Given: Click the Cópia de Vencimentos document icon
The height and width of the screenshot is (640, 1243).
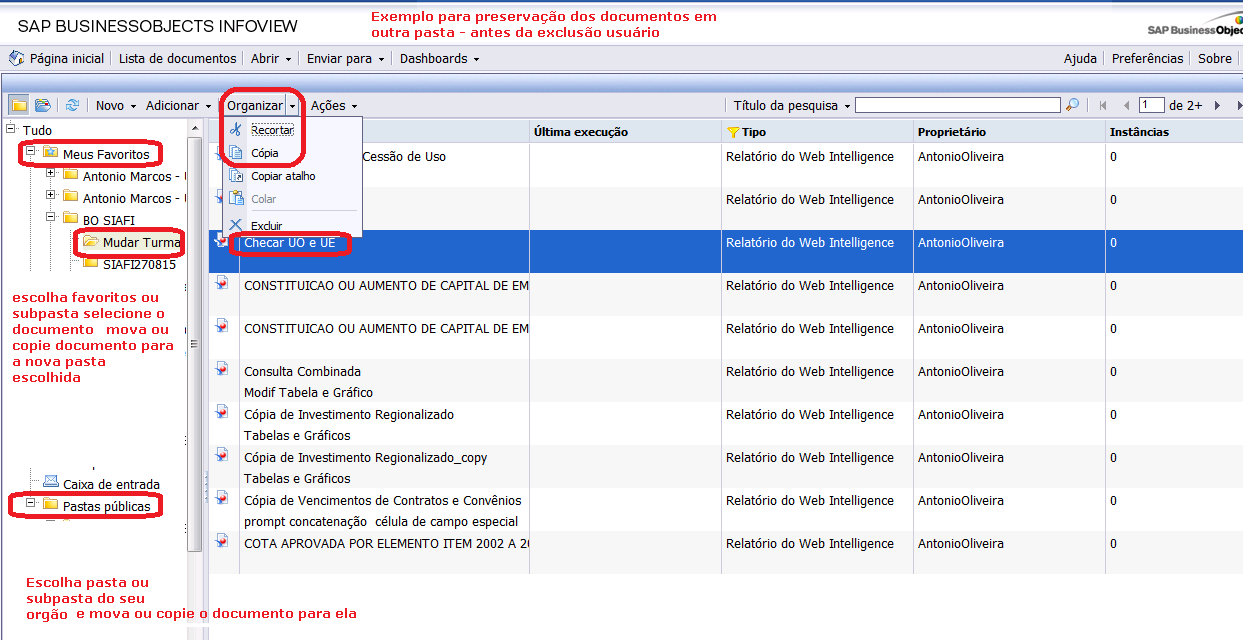Looking at the screenshot, I should (223, 498).
